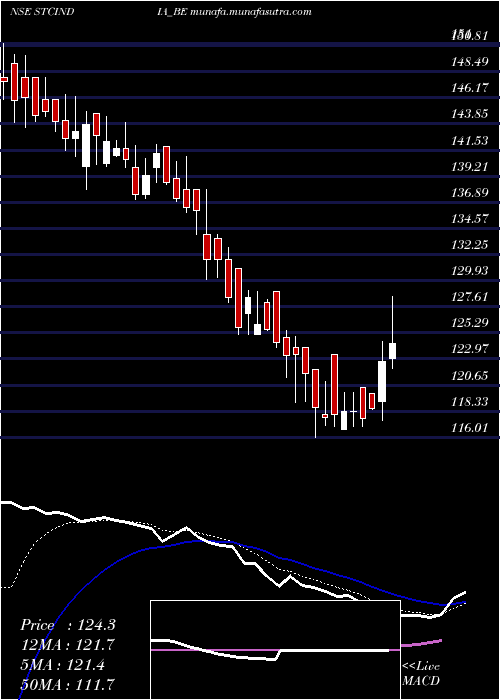Click the 134.57 price axis label

pyautogui.click(x=471, y=219)
